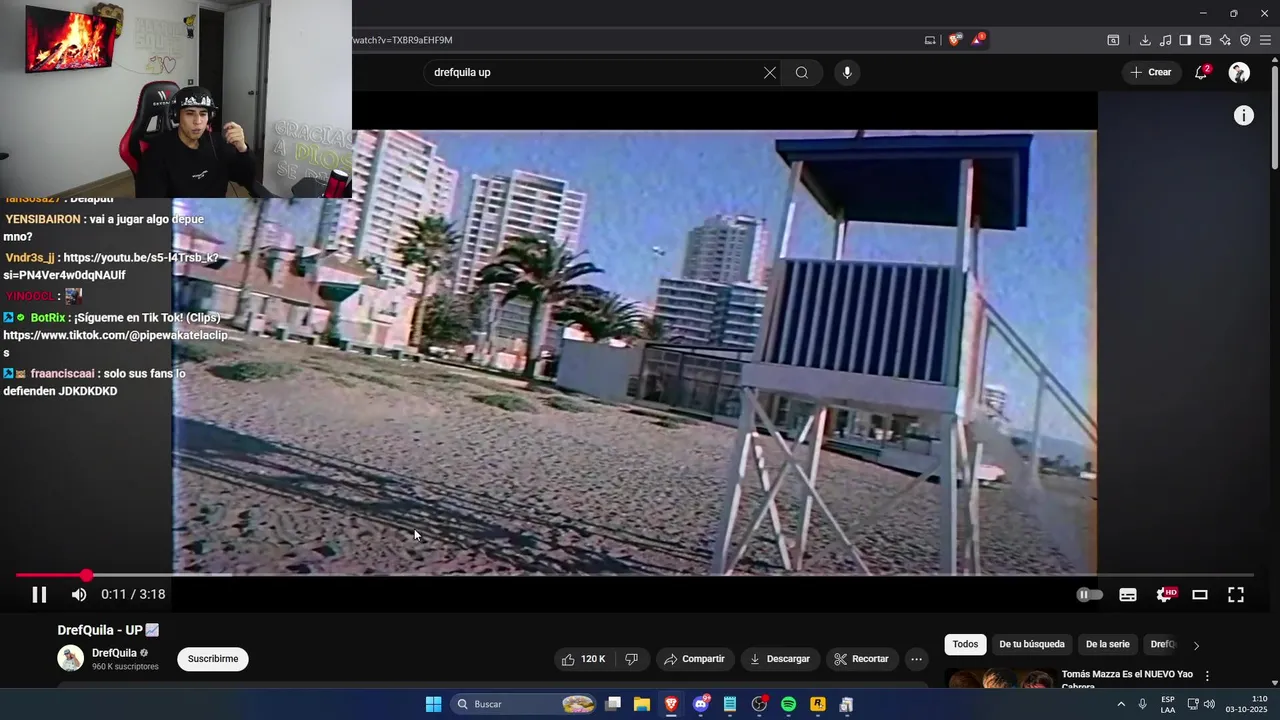This screenshot has width=1280, height=720.
Task: Click the Compartir button
Action: coord(694,659)
